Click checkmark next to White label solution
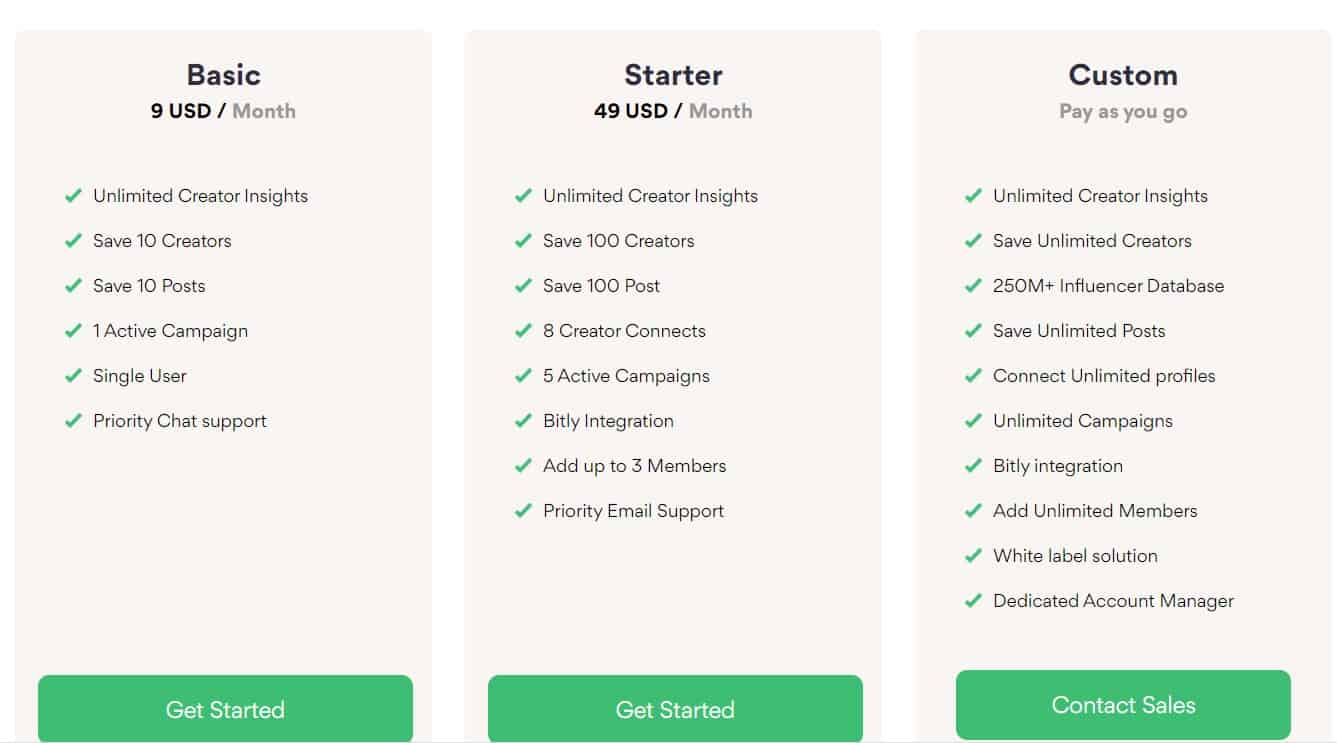The image size is (1337, 743). point(973,556)
